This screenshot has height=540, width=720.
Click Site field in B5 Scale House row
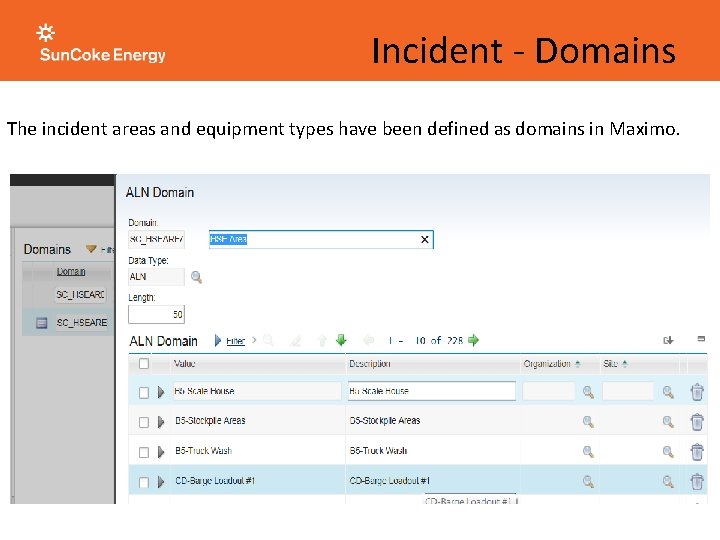tap(628, 391)
